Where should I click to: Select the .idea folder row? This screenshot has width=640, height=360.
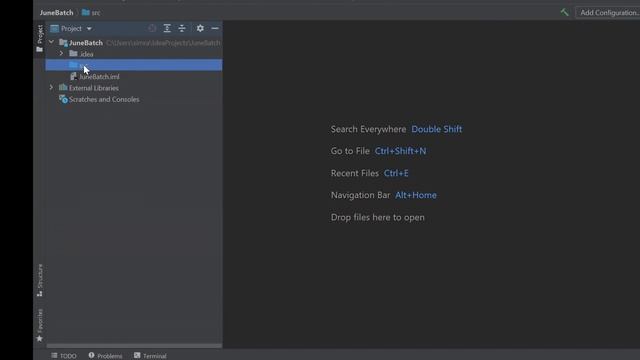134,54
